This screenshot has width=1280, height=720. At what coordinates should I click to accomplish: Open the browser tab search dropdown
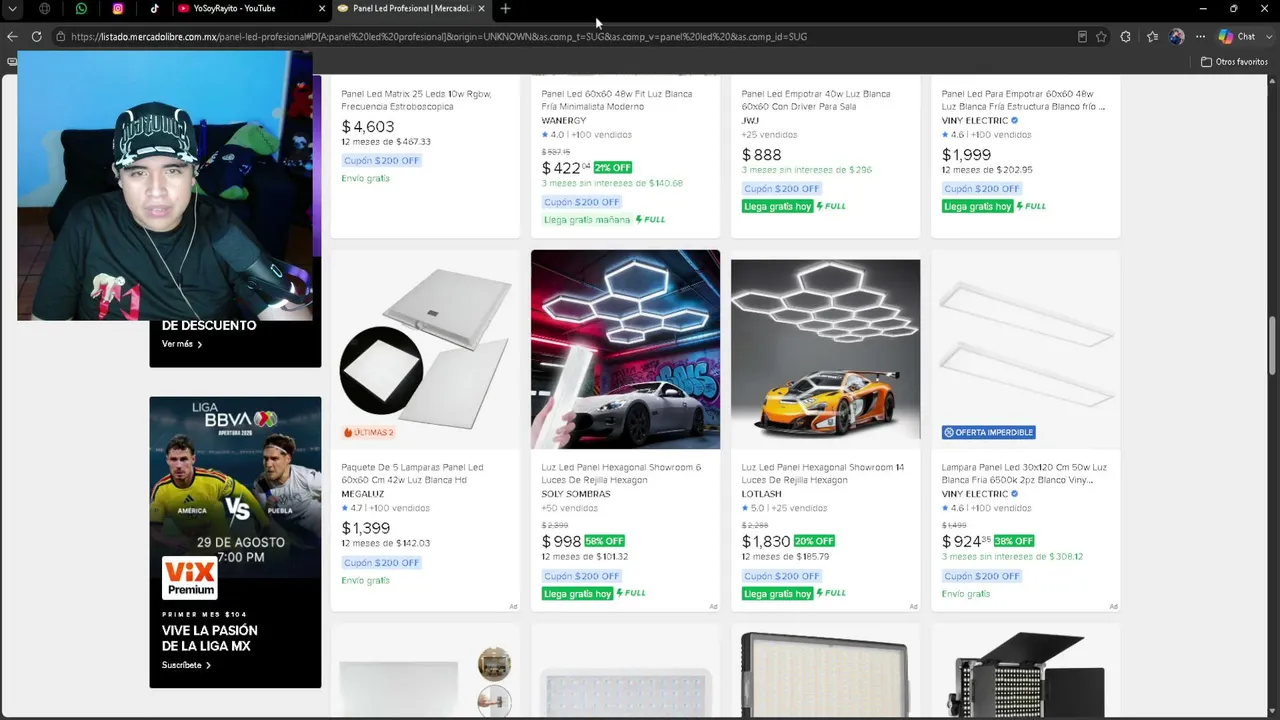[12, 9]
